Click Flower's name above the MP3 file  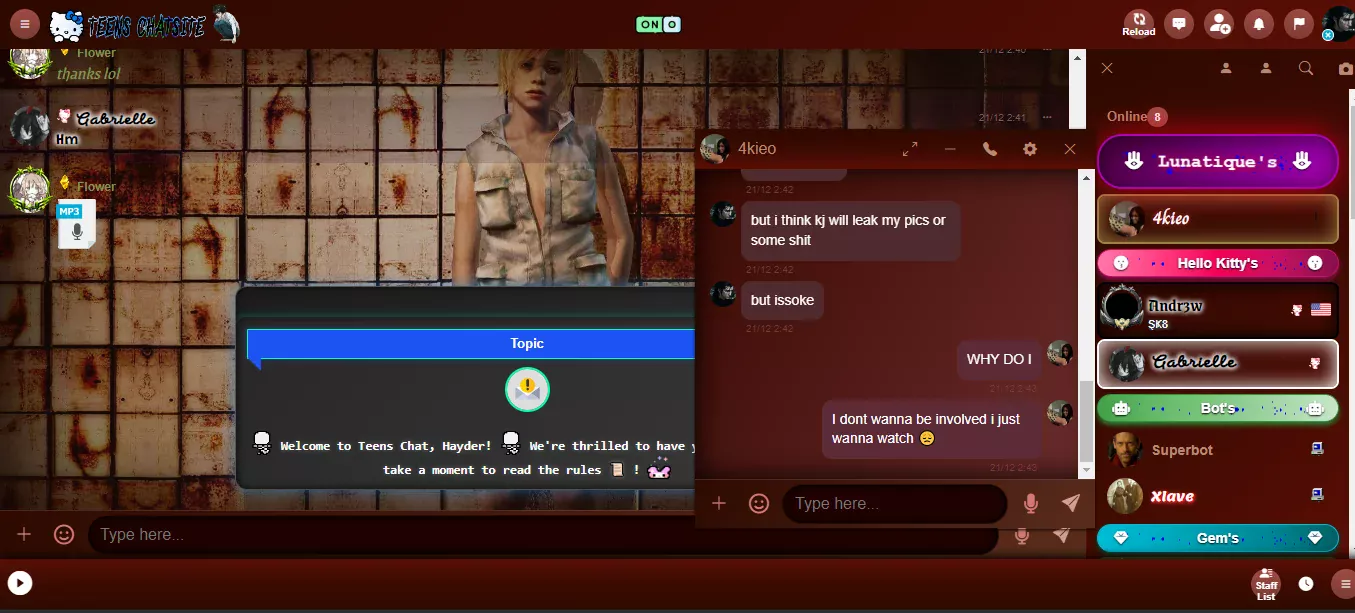point(96,186)
